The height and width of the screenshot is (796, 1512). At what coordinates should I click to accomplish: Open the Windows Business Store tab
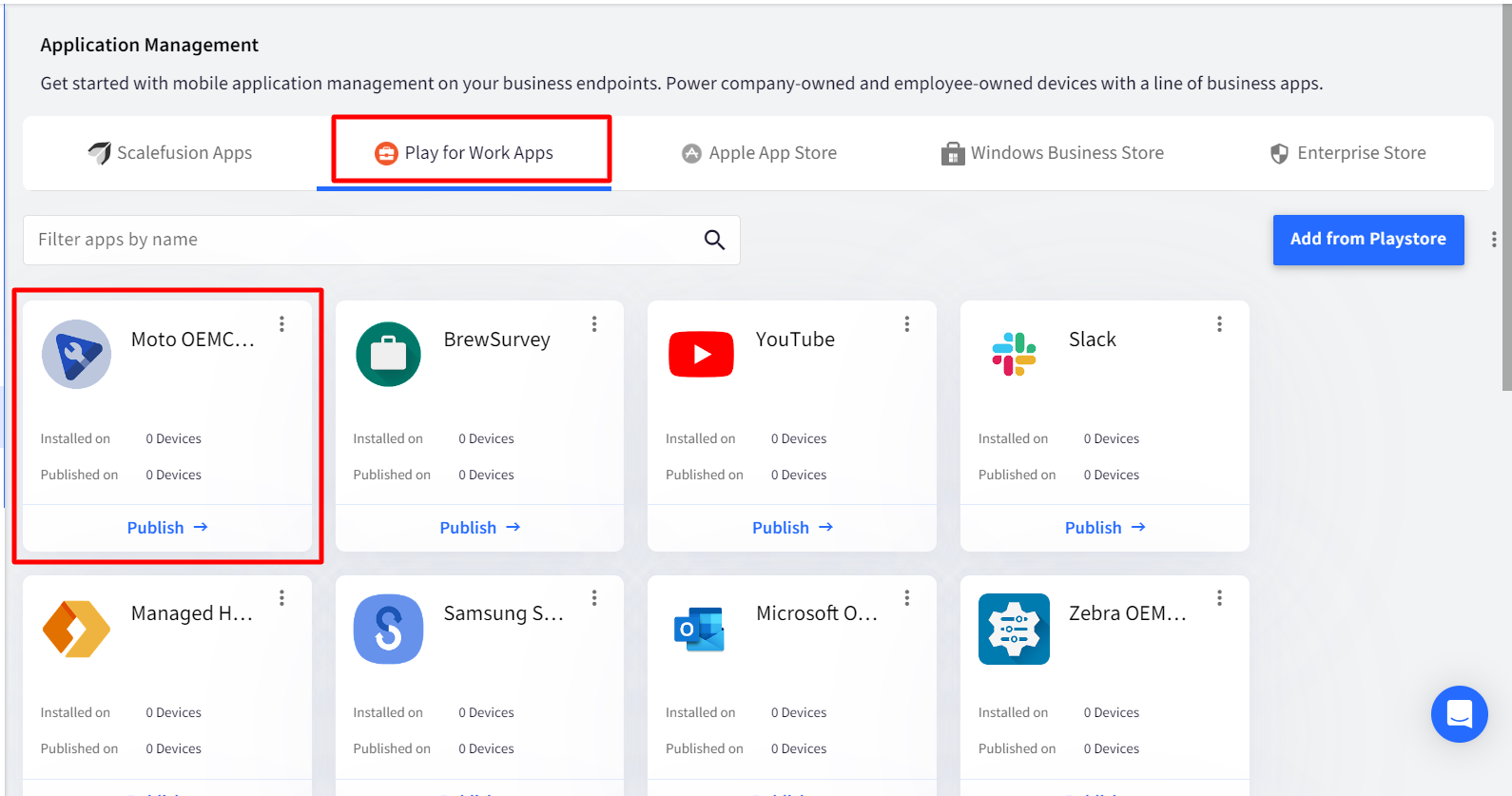[x=1053, y=153]
